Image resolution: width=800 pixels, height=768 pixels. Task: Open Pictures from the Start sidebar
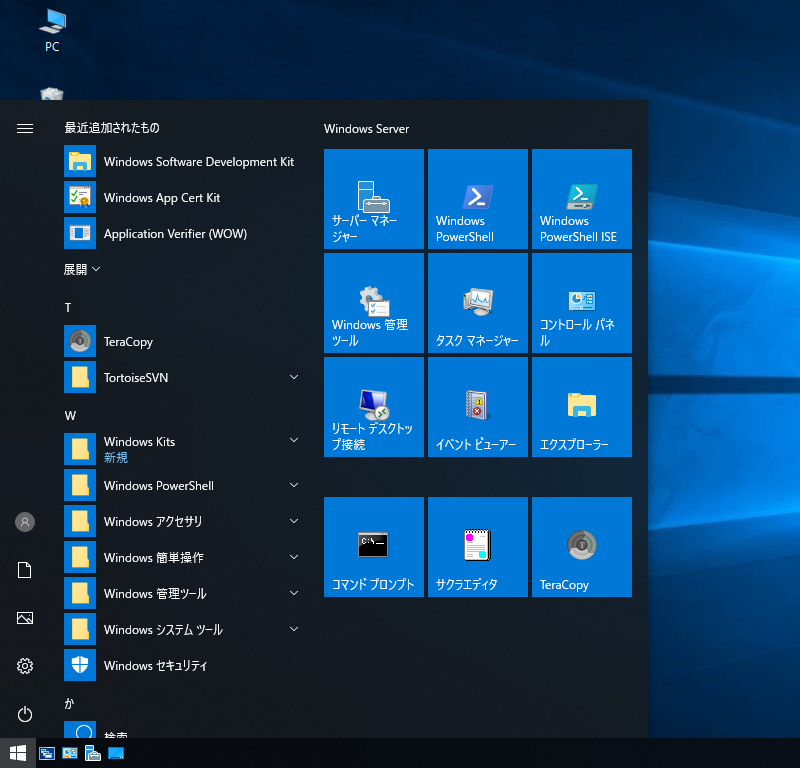[24, 618]
